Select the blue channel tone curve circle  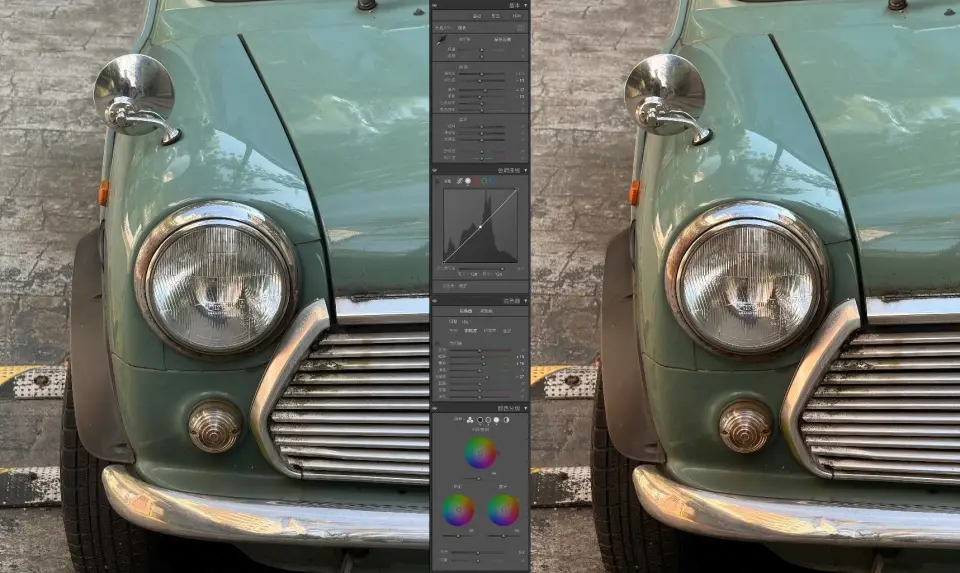494,181
